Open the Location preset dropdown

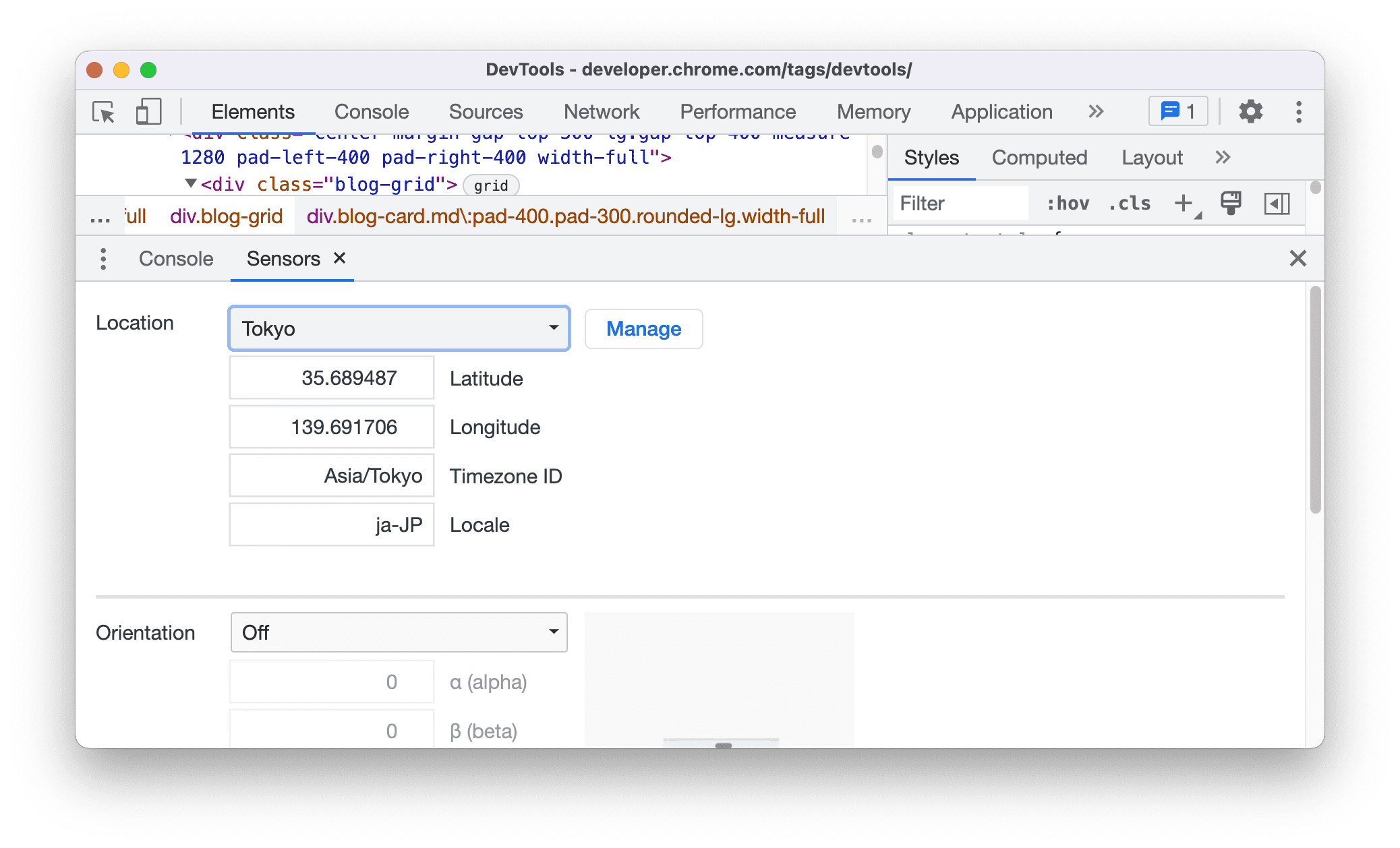[x=398, y=327]
